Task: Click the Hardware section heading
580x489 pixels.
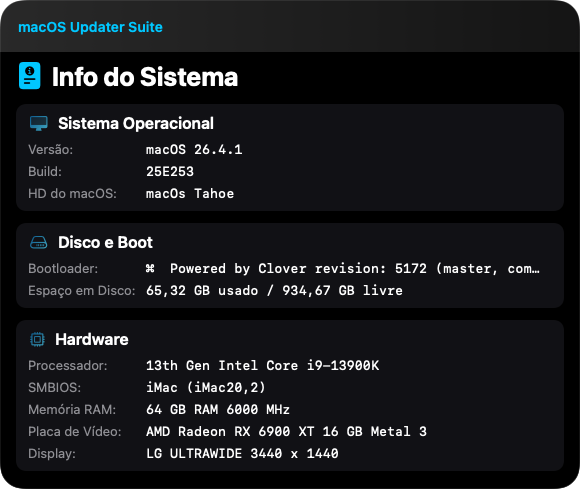Action: coord(92,339)
